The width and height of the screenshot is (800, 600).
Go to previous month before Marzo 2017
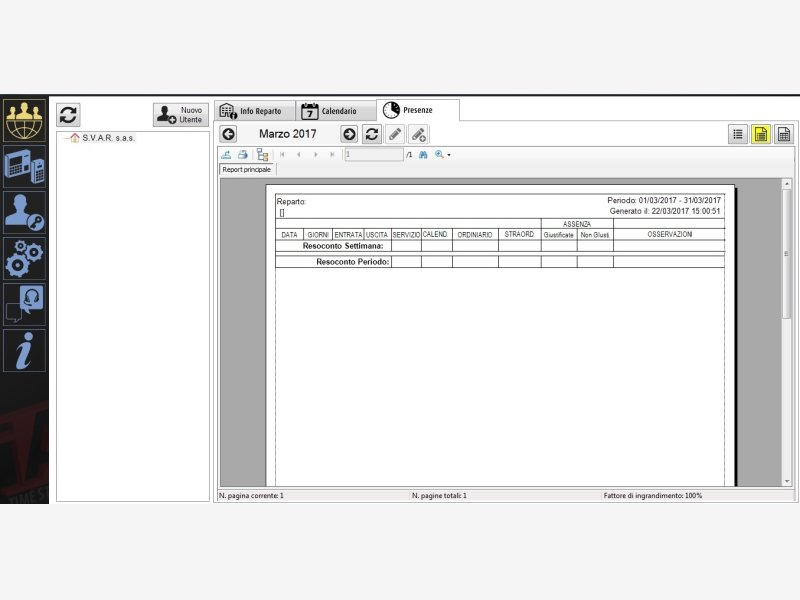click(x=229, y=134)
